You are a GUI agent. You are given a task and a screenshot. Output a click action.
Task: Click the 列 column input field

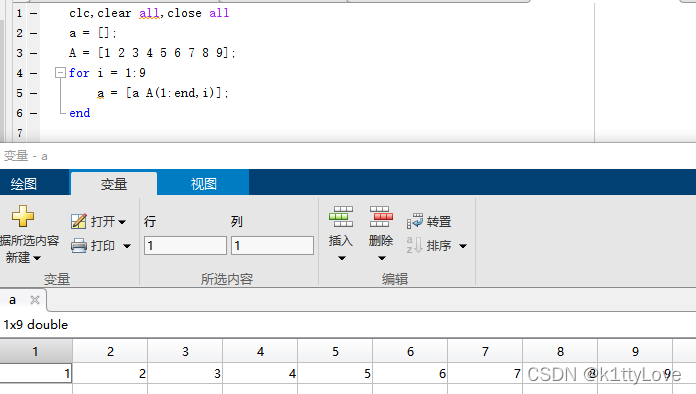[x=272, y=245]
